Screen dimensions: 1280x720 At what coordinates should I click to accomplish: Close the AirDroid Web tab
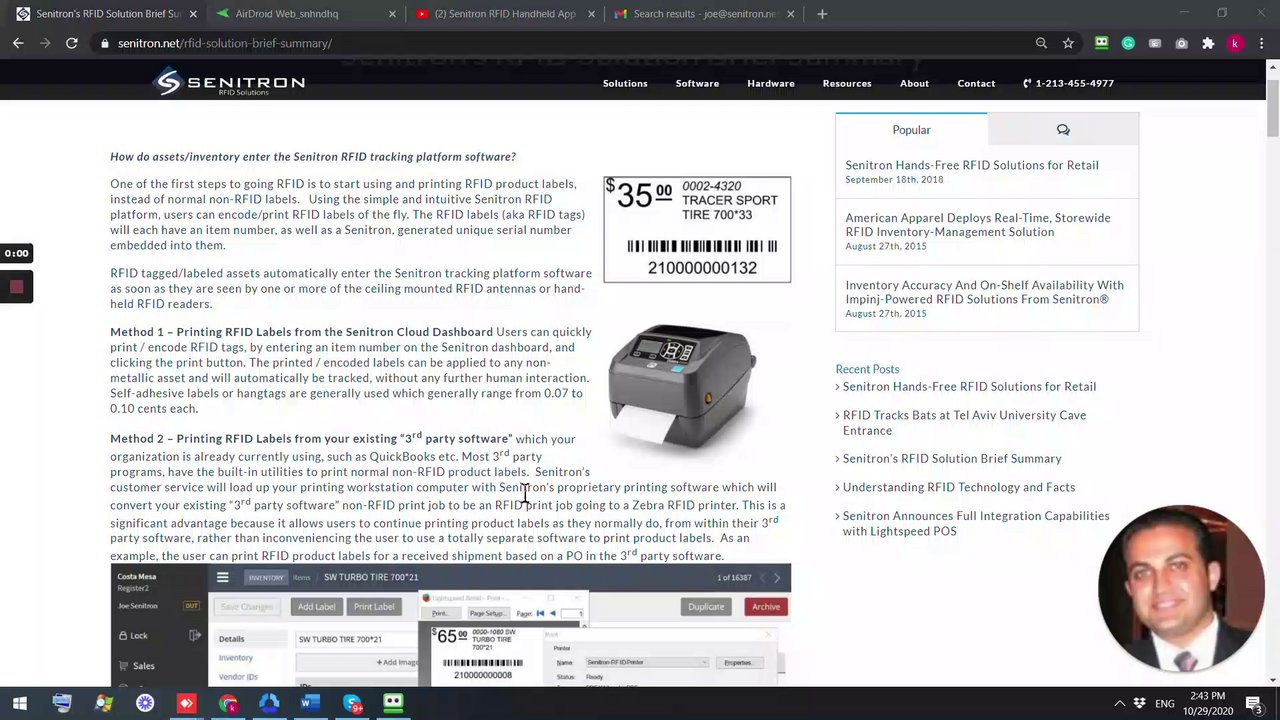click(392, 14)
